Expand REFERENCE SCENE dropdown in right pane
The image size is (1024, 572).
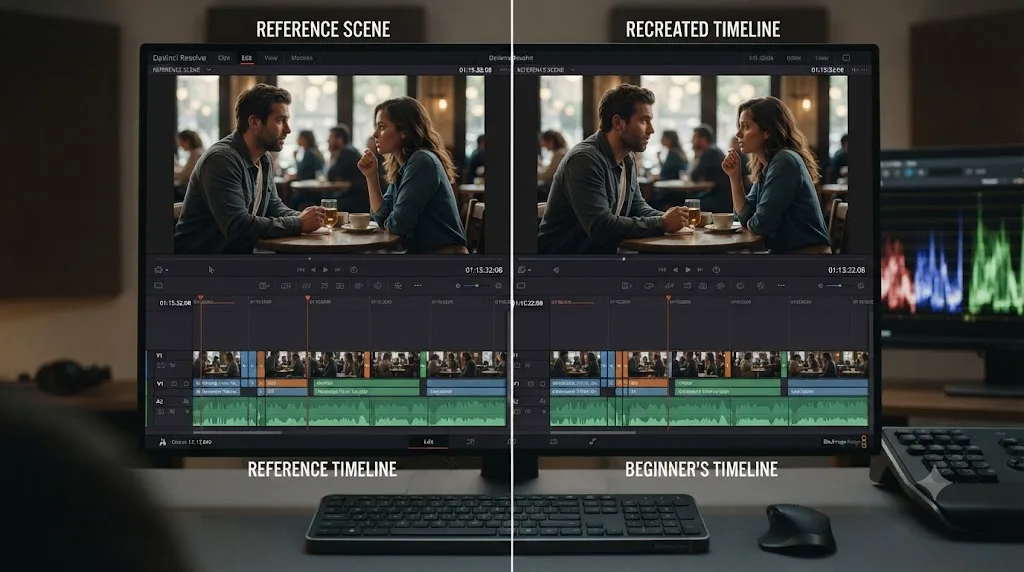coord(572,70)
